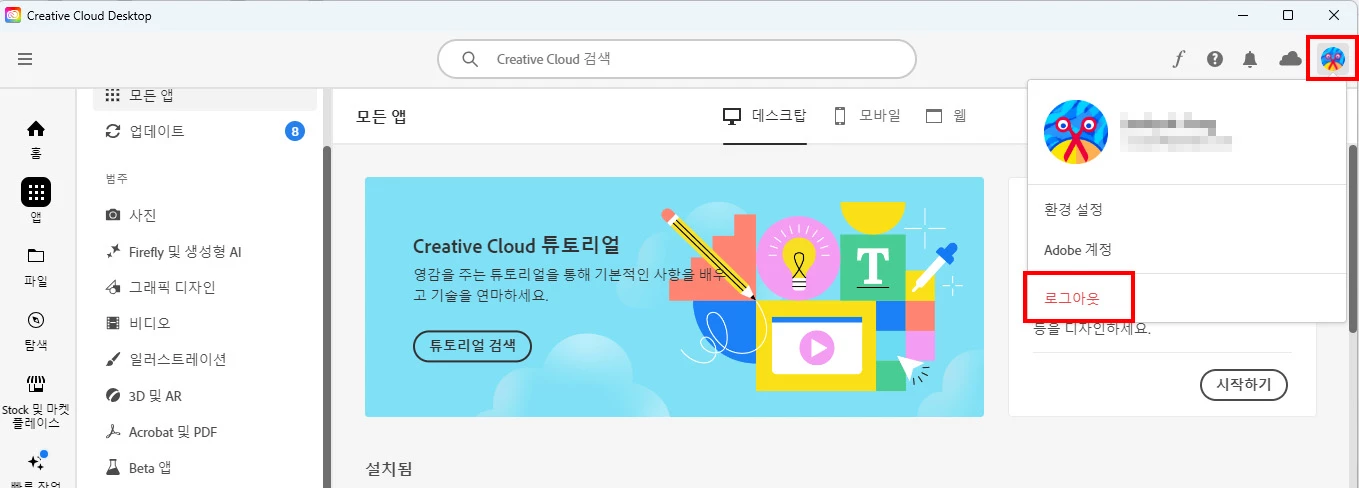This screenshot has width=1359, height=488.
Task: Open the notifications bell
Action: point(1250,59)
